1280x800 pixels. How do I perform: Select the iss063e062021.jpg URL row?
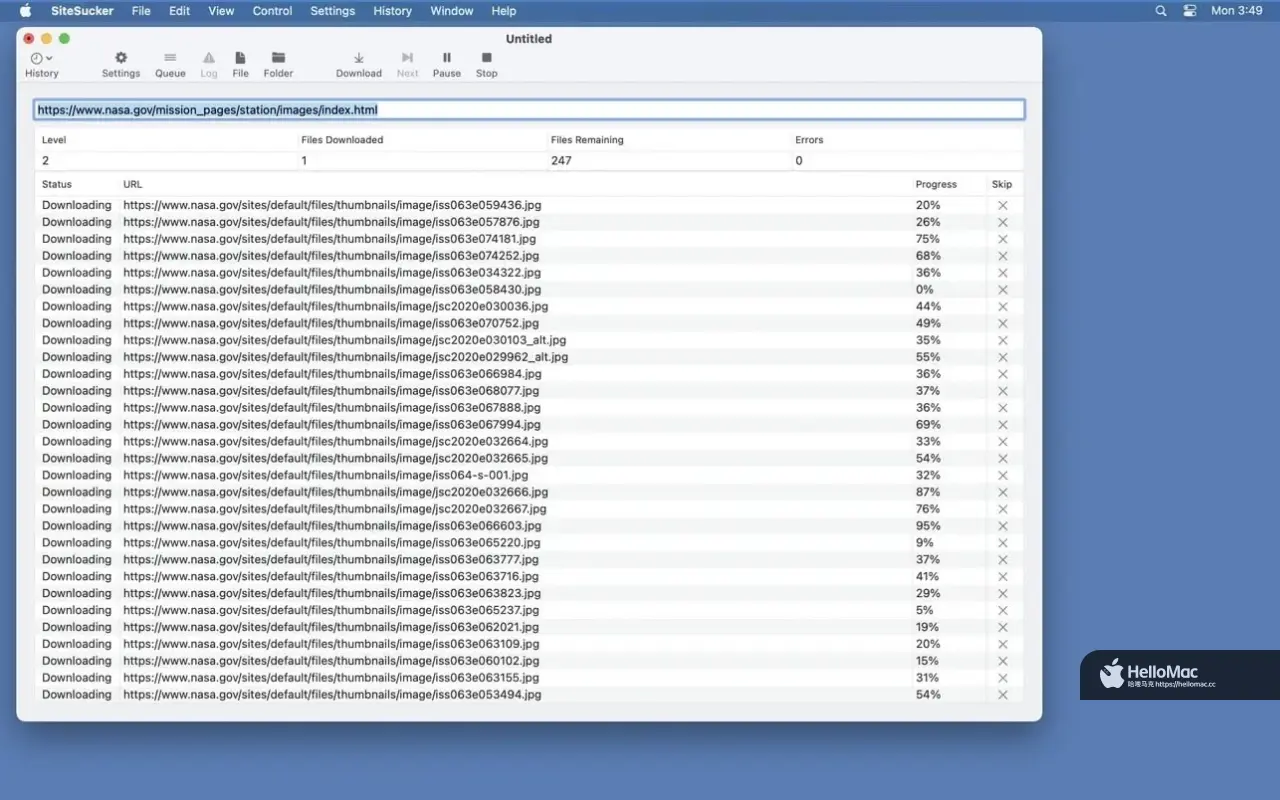click(x=529, y=627)
